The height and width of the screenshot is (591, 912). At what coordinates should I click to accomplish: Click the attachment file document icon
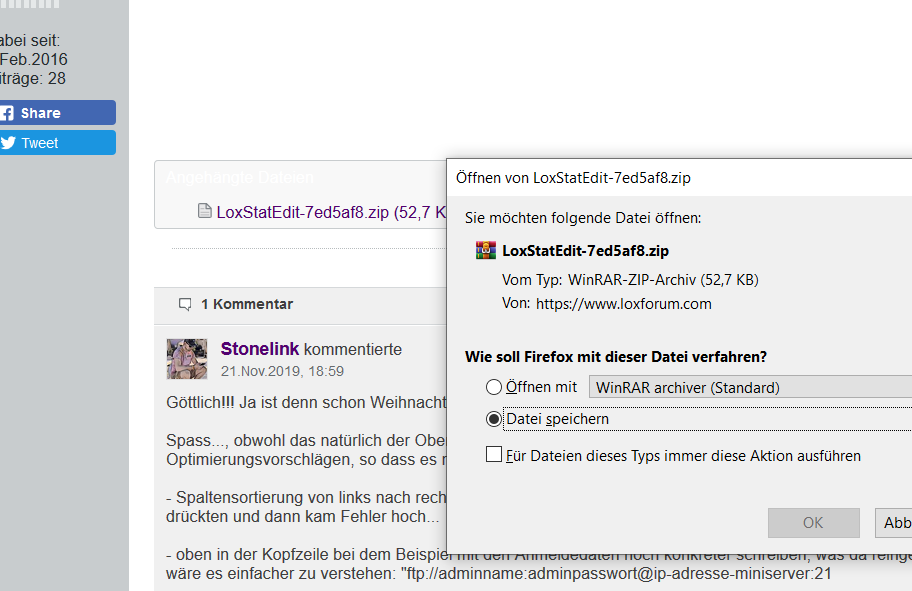tap(205, 211)
